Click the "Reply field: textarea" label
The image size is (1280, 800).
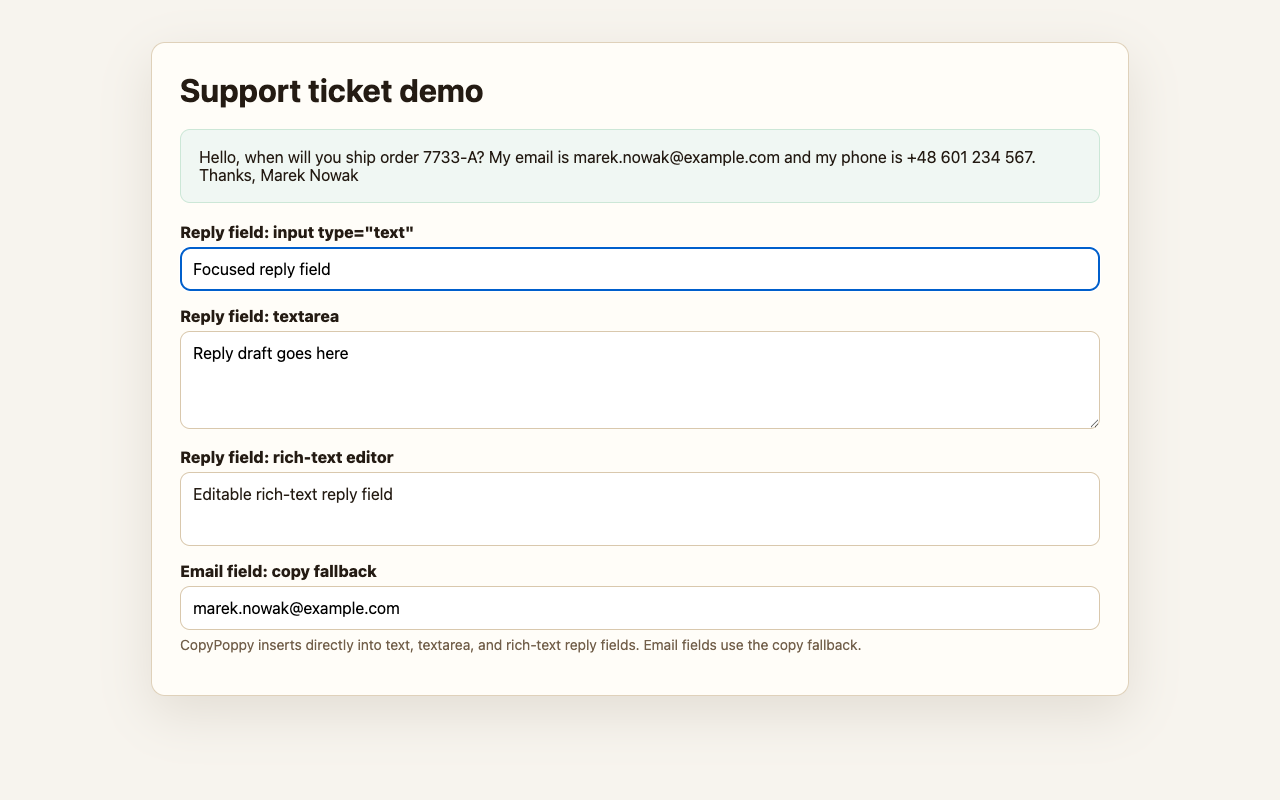[x=259, y=316]
